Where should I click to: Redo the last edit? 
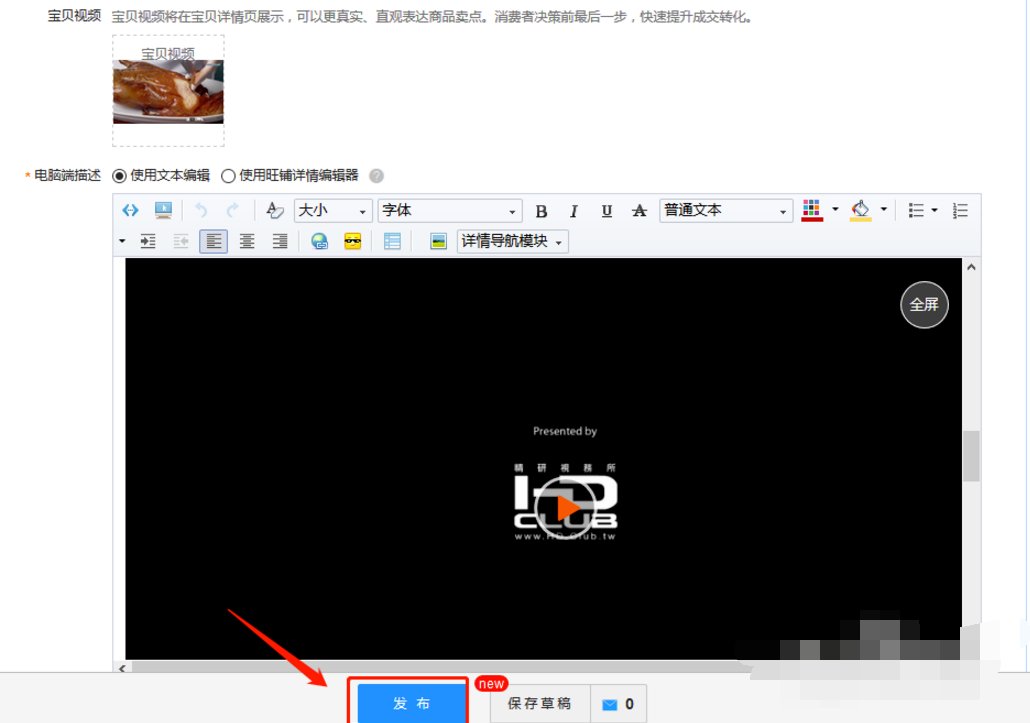pyautogui.click(x=233, y=210)
